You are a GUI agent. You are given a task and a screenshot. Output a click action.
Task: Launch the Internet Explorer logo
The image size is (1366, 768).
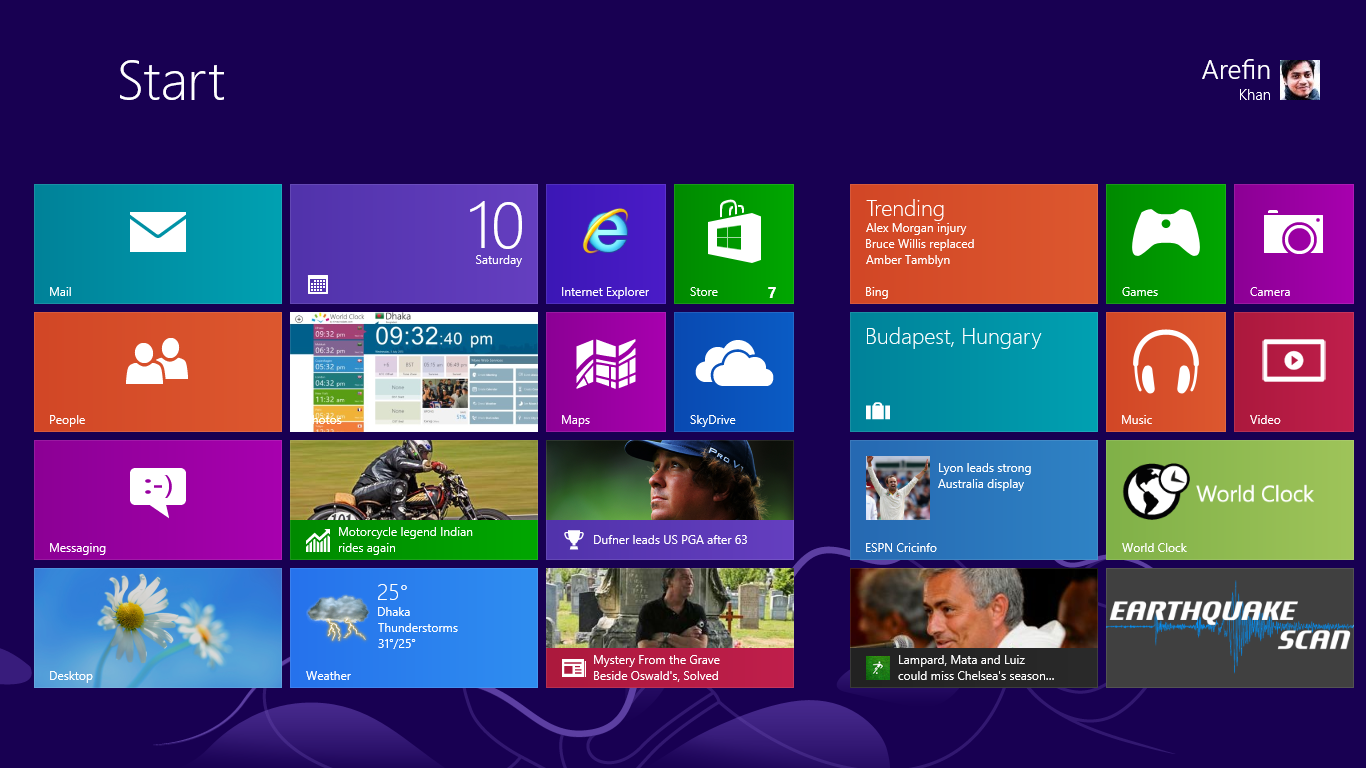tap(606, 231)
